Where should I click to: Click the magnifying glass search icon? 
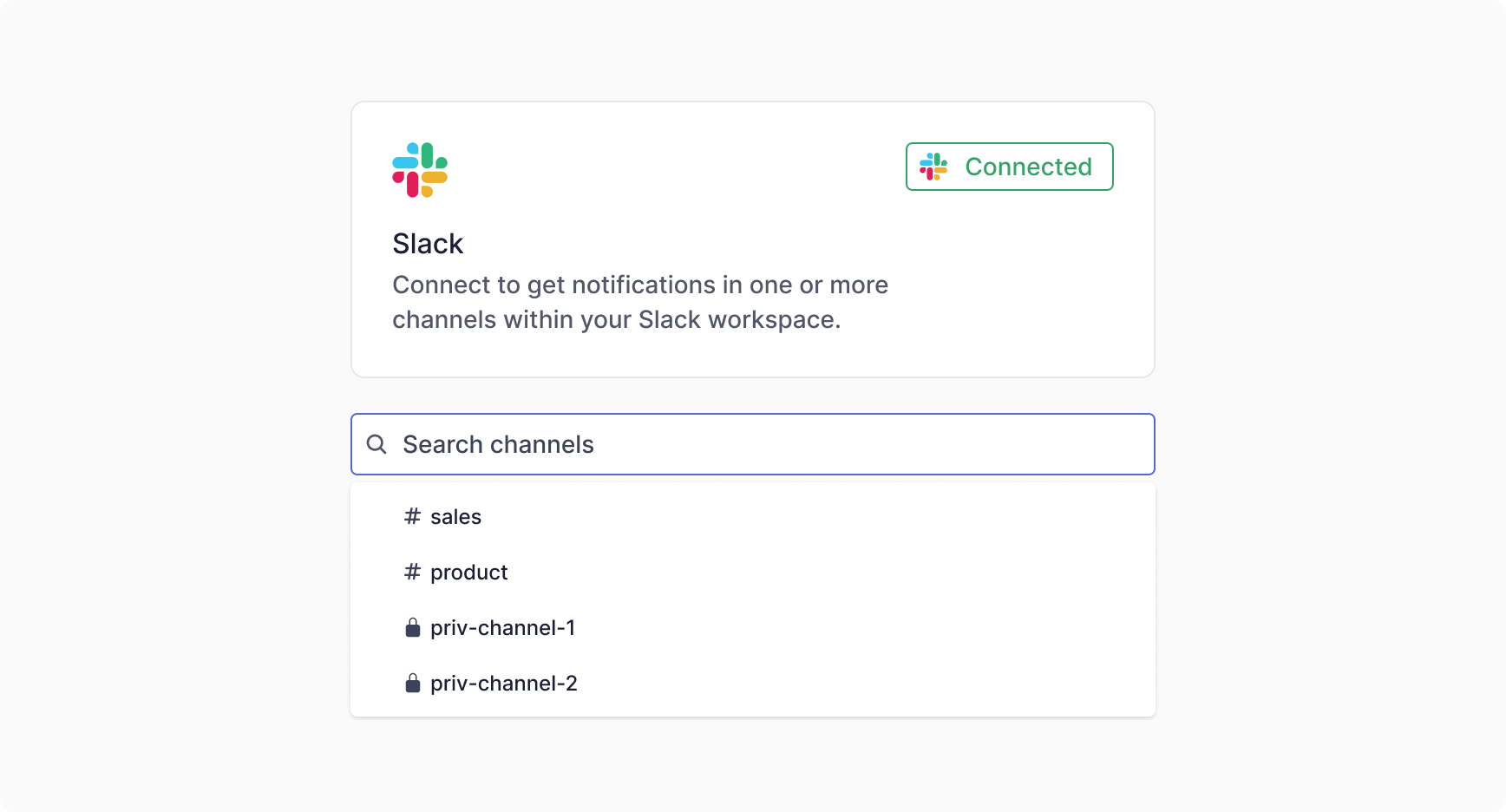pyautogui.click(x=376, y=444)
